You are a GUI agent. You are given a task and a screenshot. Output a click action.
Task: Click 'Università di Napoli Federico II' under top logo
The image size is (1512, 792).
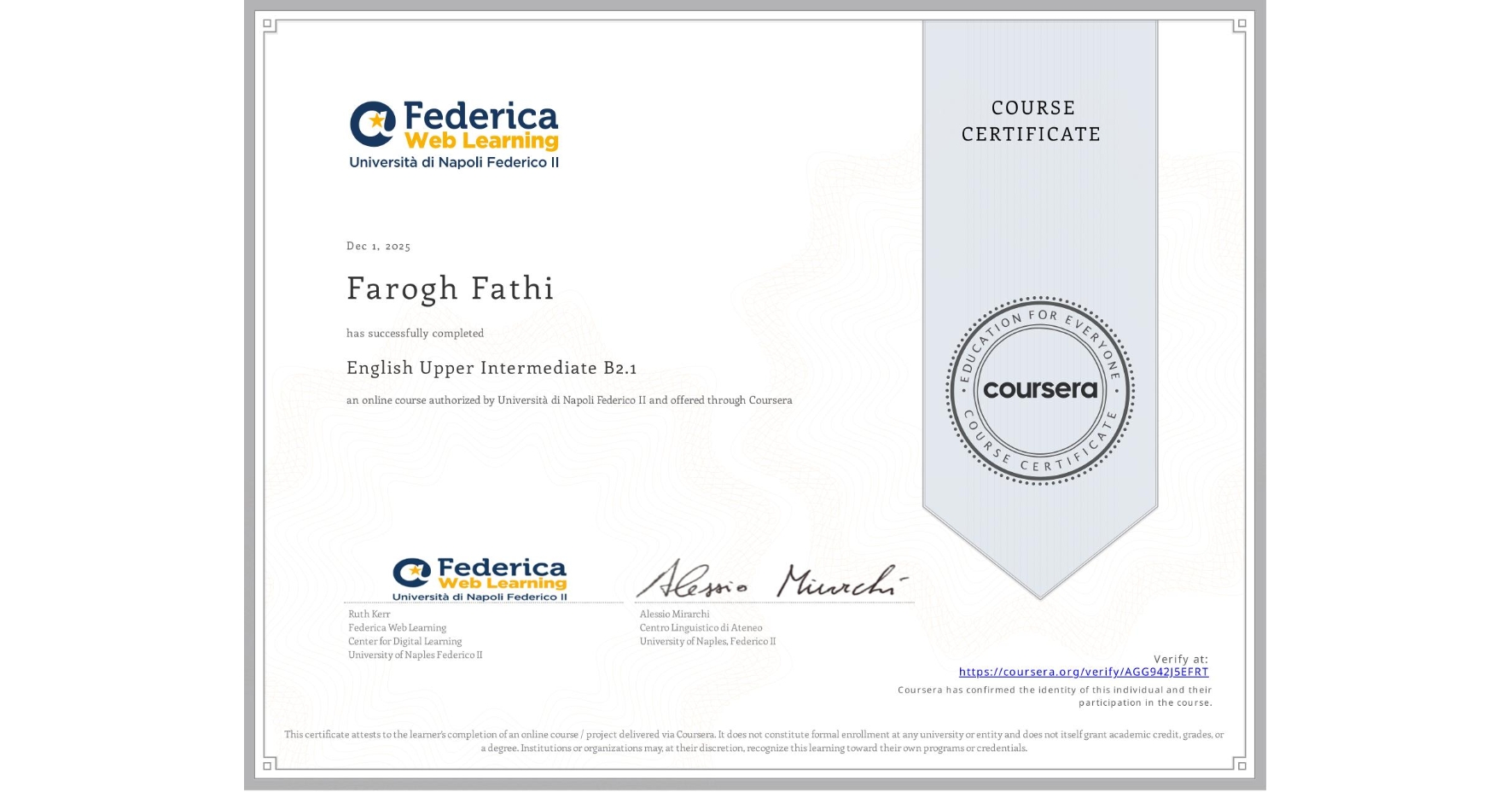pos(454,162)
